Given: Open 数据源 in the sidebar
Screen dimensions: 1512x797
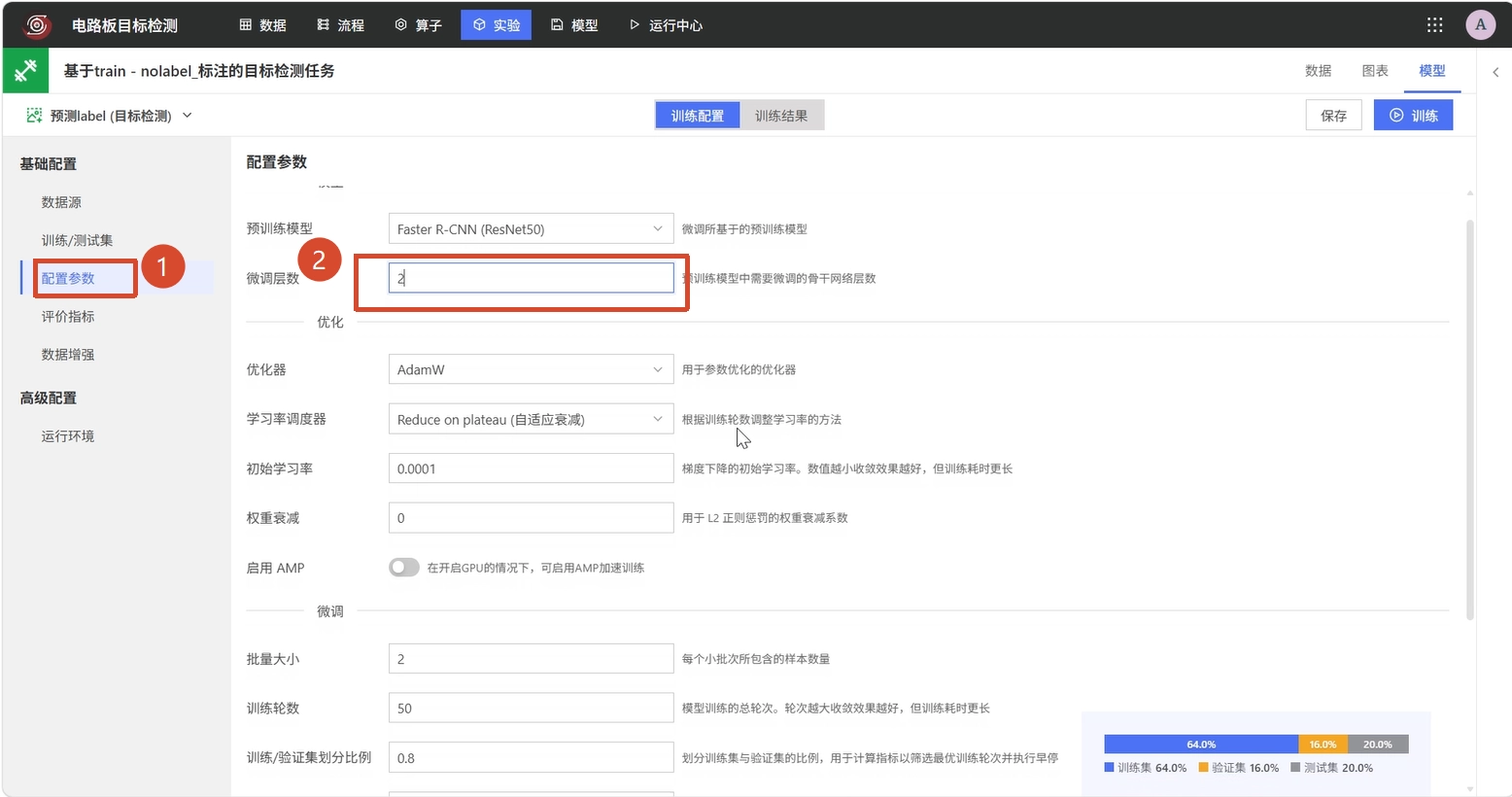Looking at the screenshot, I should click(x=61, y=202).
